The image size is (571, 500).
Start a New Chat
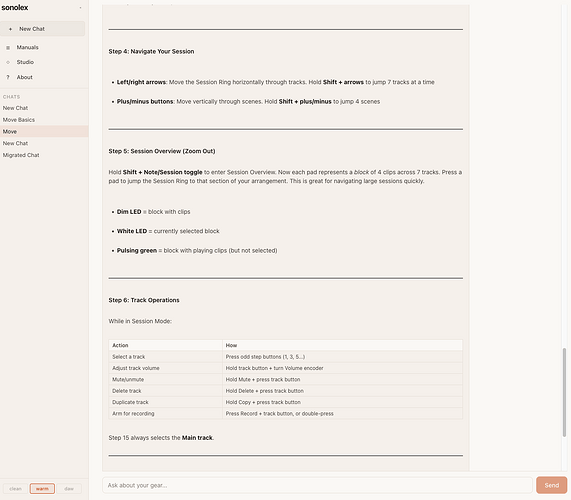click(x=43, y=29)
